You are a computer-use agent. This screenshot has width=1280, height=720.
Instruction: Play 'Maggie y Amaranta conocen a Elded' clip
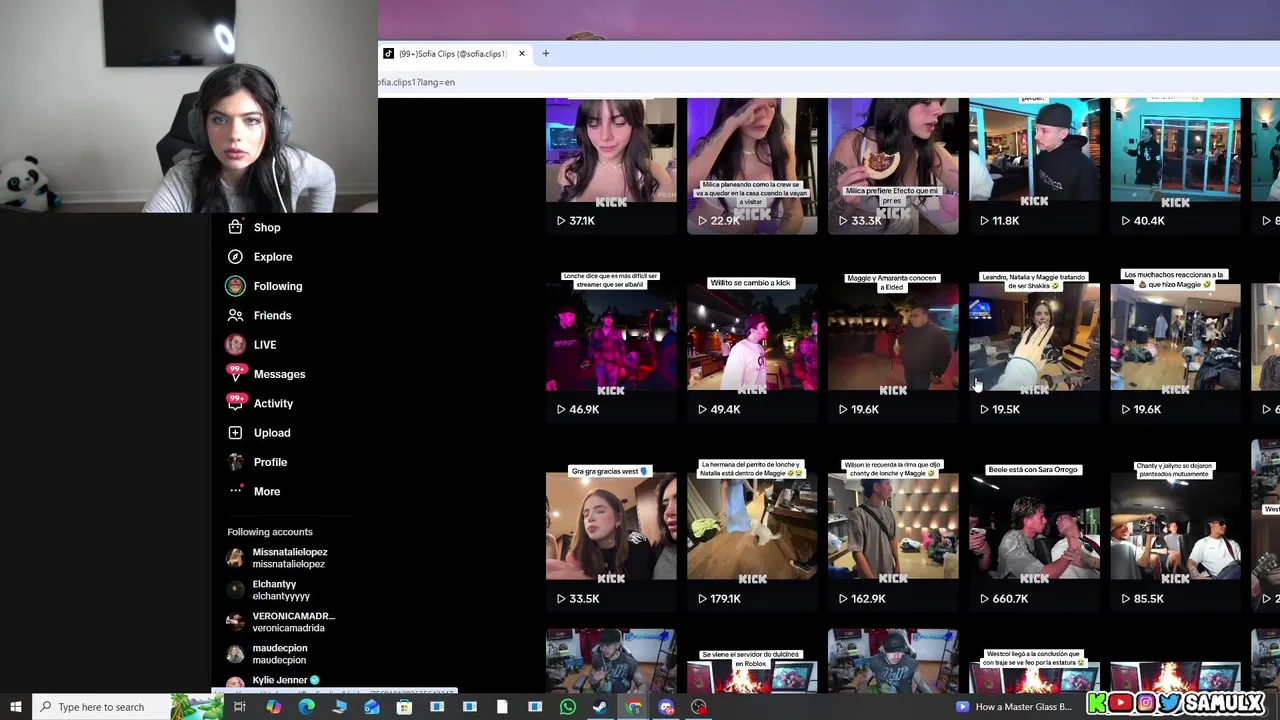pos(893,345)
